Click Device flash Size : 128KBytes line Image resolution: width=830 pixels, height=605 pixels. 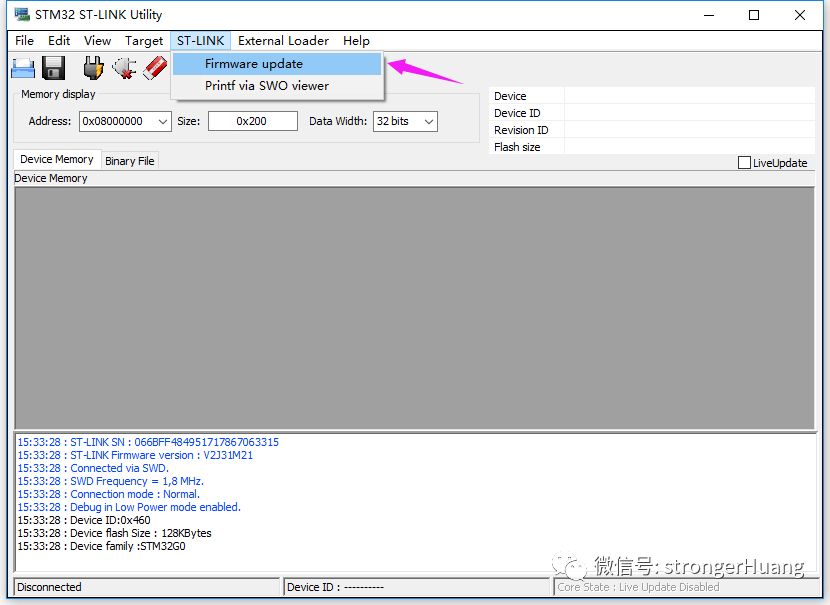[x=114, y=533]
